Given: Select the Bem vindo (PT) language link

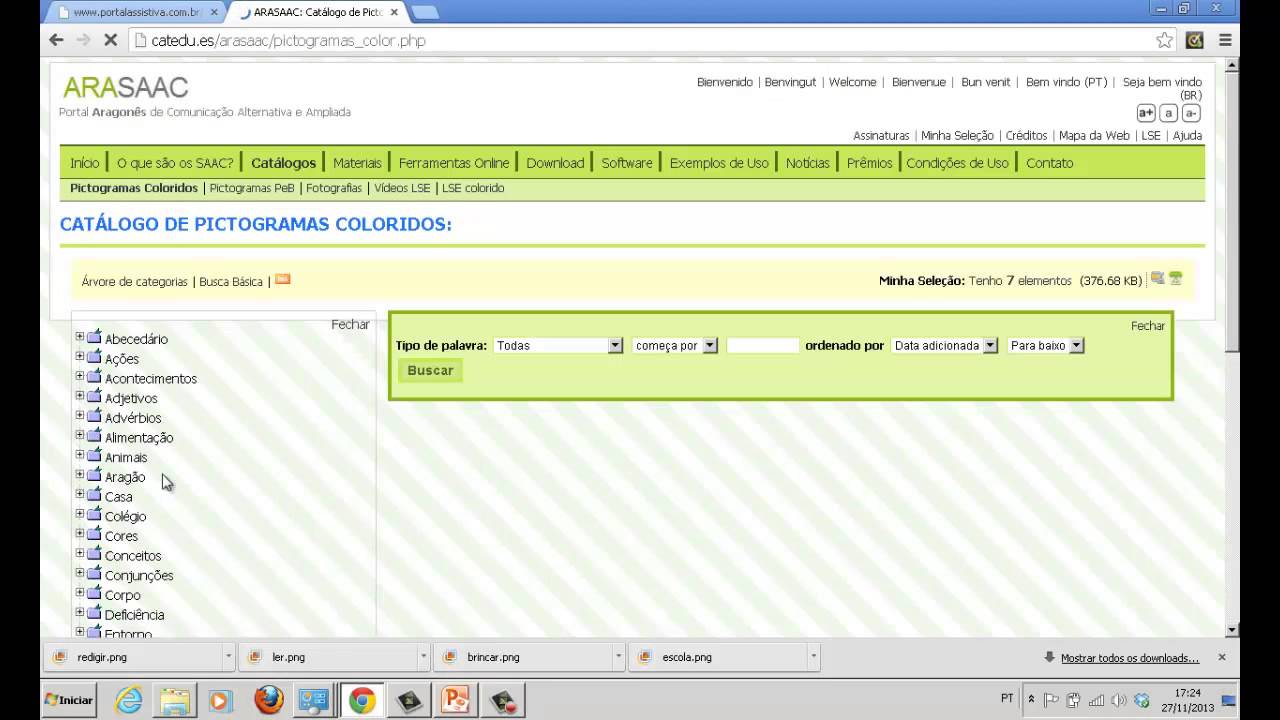Looking at the screenshot, I should pos(1066,82).
